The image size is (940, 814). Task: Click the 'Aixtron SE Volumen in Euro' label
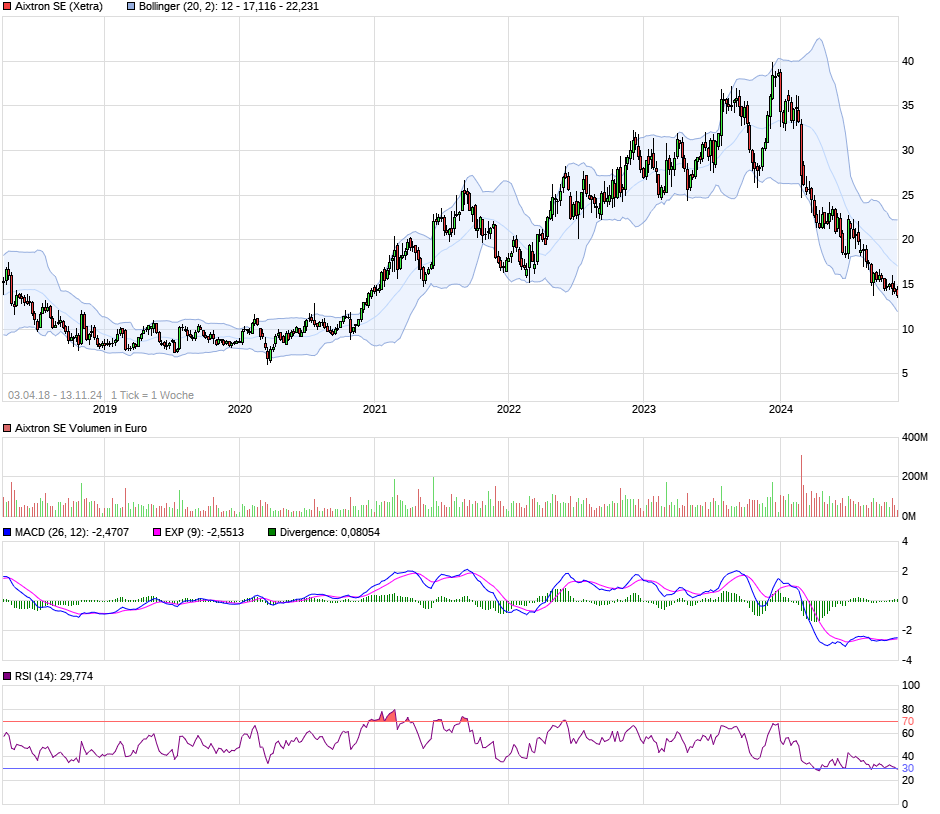click(81, 429)
